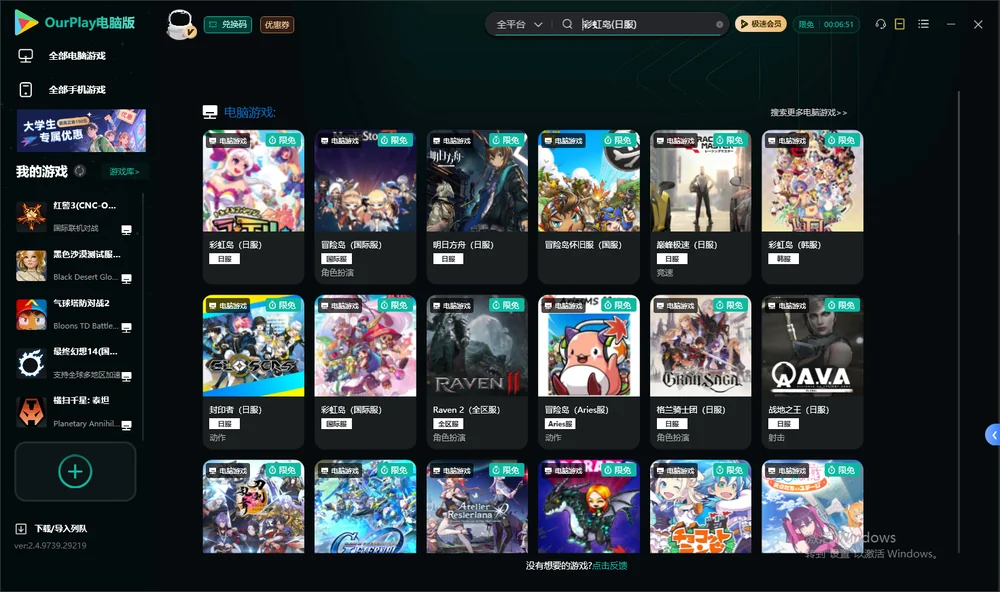Open 下载/导入列队 download queue
The image size is (1000, 592).
(51, 528)
